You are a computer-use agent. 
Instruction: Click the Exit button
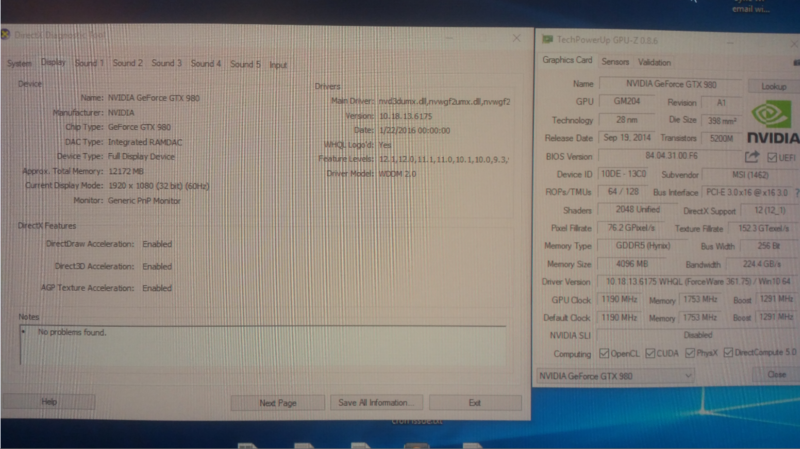[x=475, y=403]
